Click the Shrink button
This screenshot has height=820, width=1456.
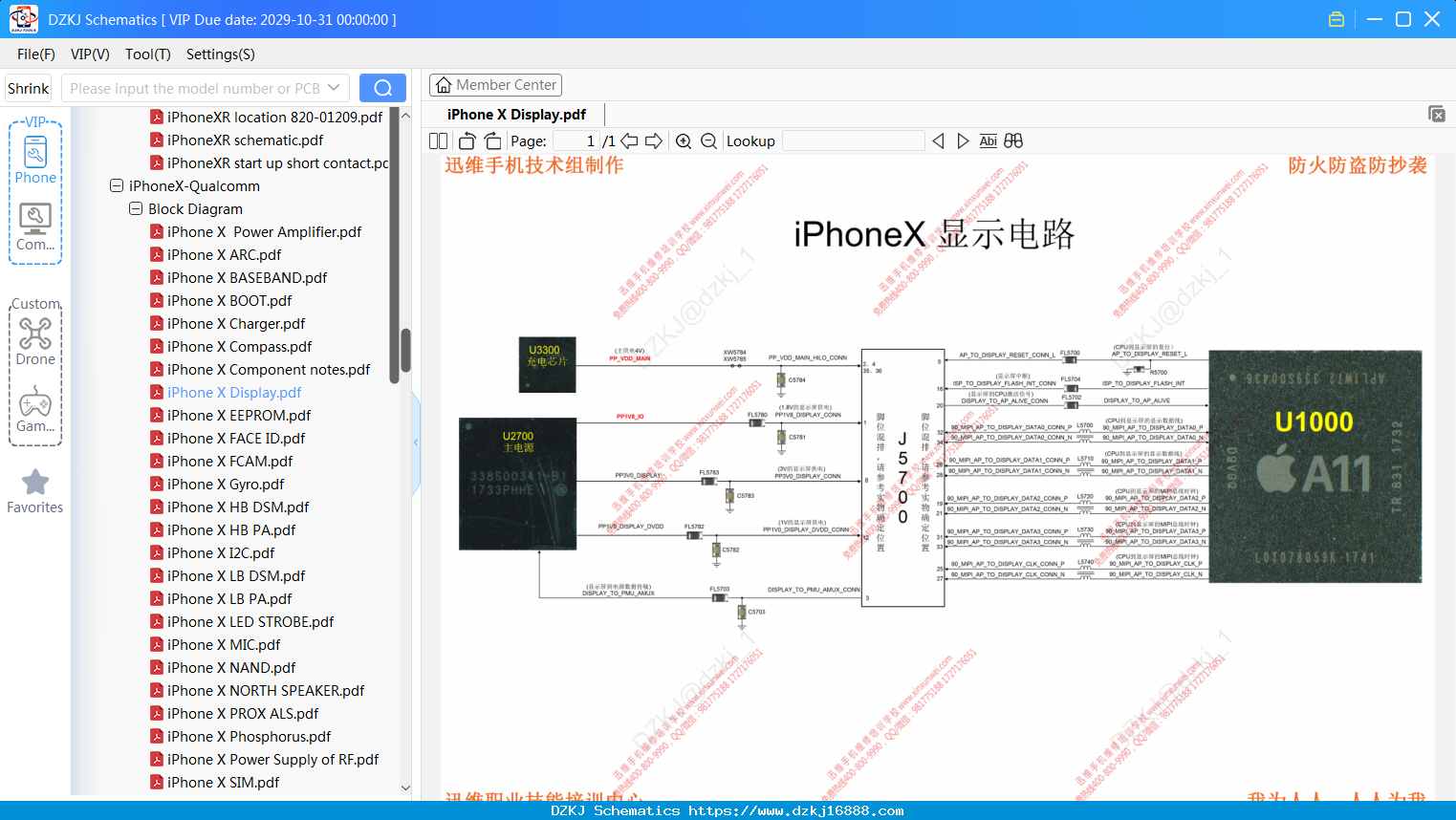[28, 88]
